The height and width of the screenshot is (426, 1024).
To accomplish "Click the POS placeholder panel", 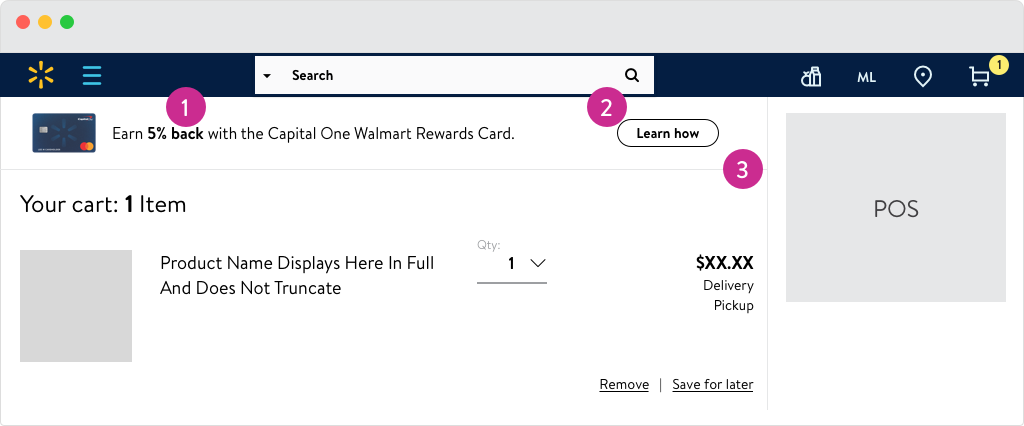I will click(895, 208).
